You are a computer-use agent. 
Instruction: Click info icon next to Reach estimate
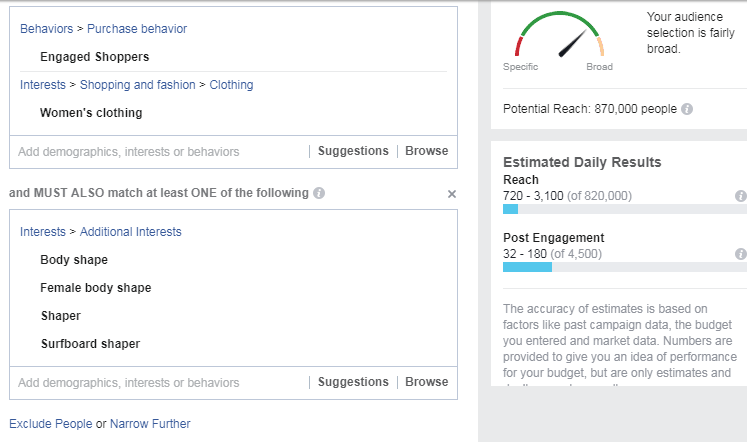(741, 196)
